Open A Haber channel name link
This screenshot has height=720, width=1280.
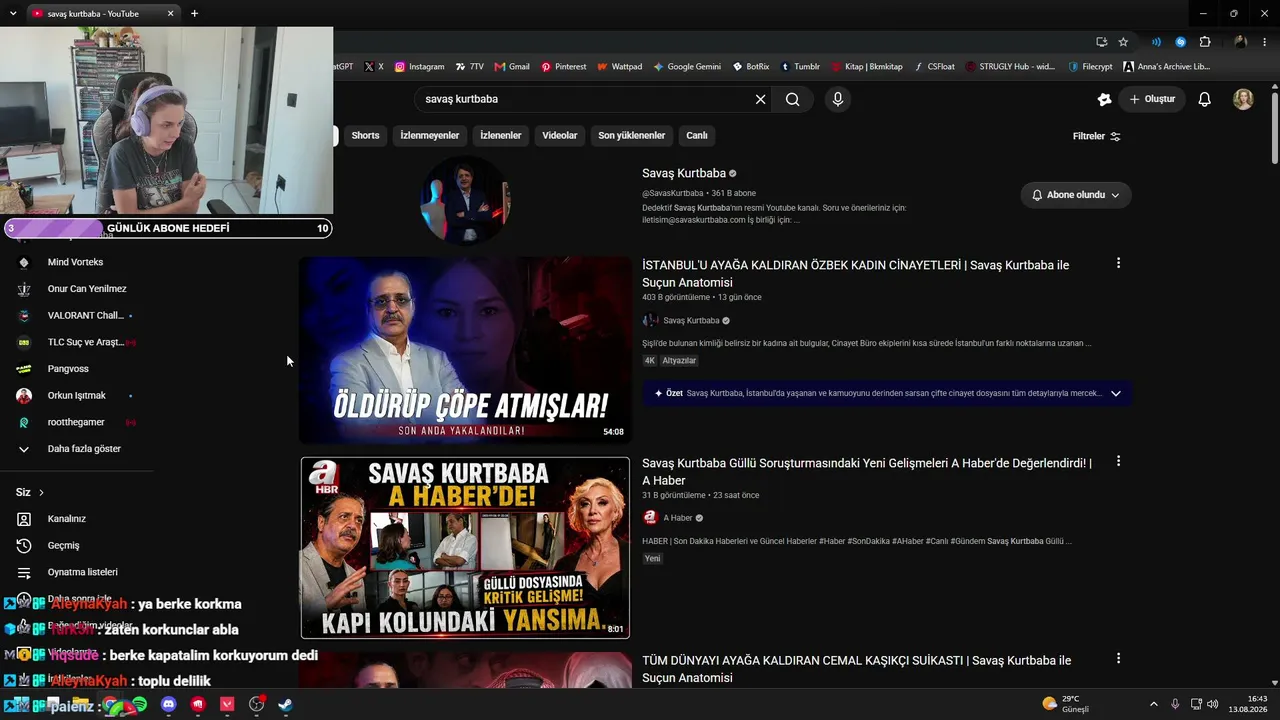(x=678, y=518)
